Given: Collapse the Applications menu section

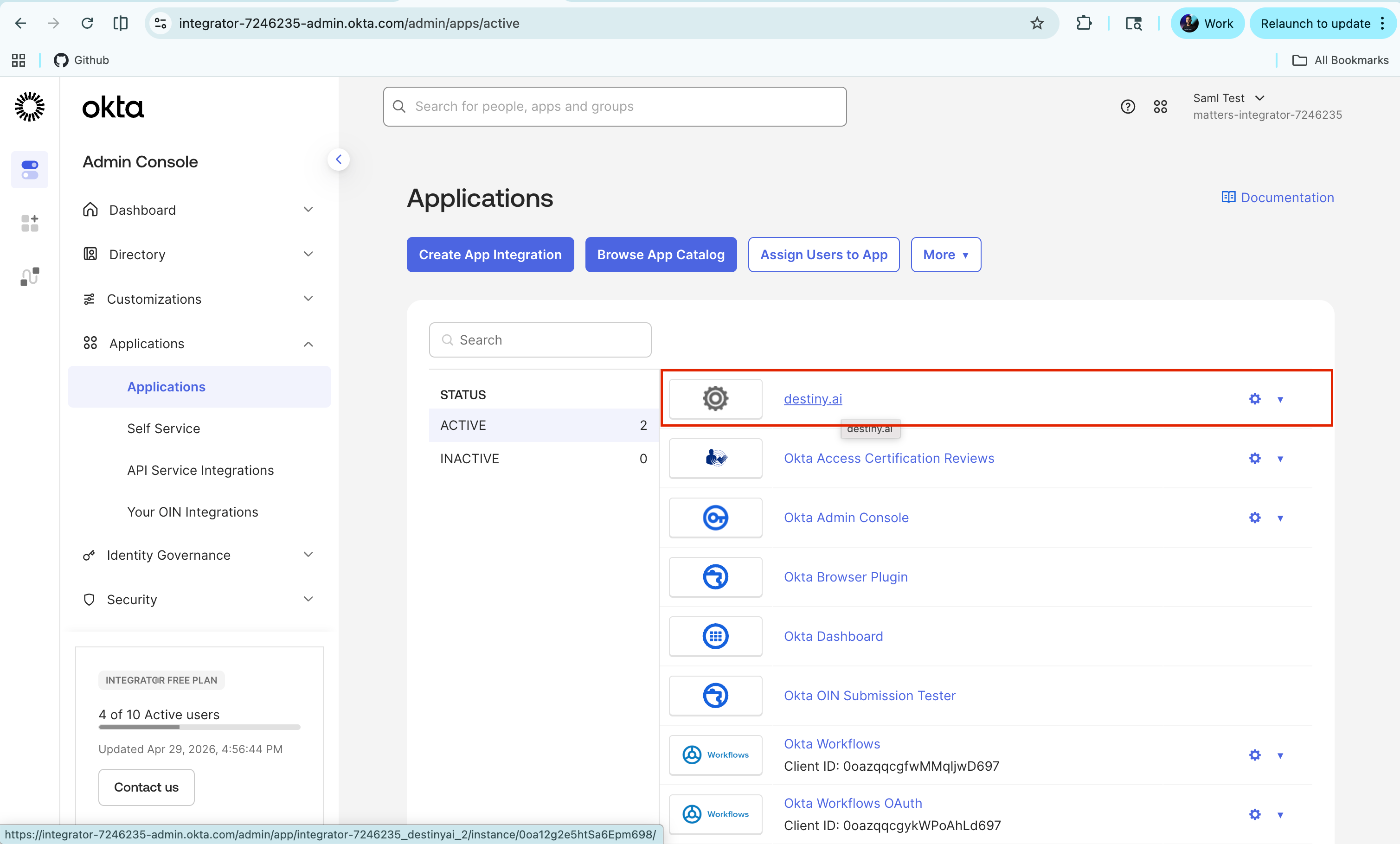Looking at the screenshot, I should tap(198, 343).
